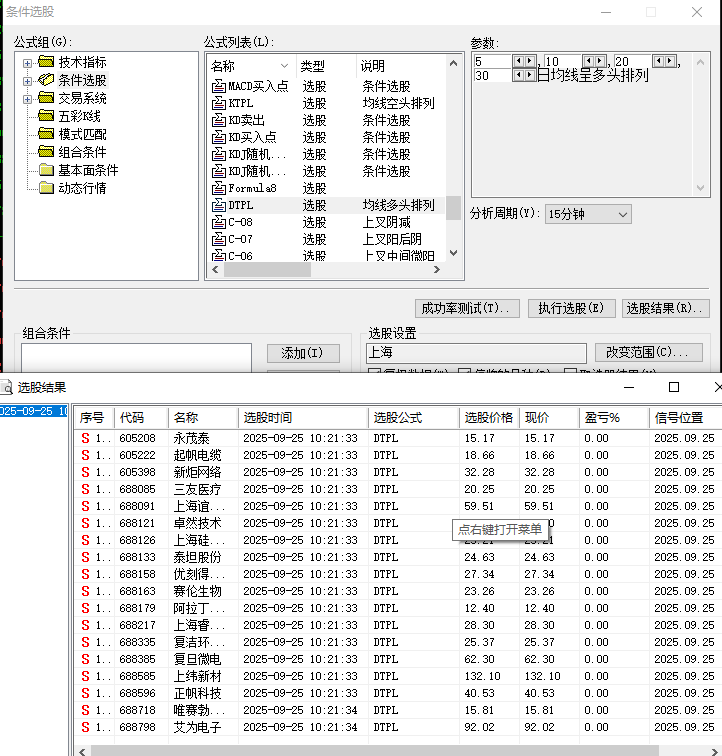The width and height of the screenshot is (722, 756).
Task: Click the 技术指标 folder icon
Action: [46, 62]
